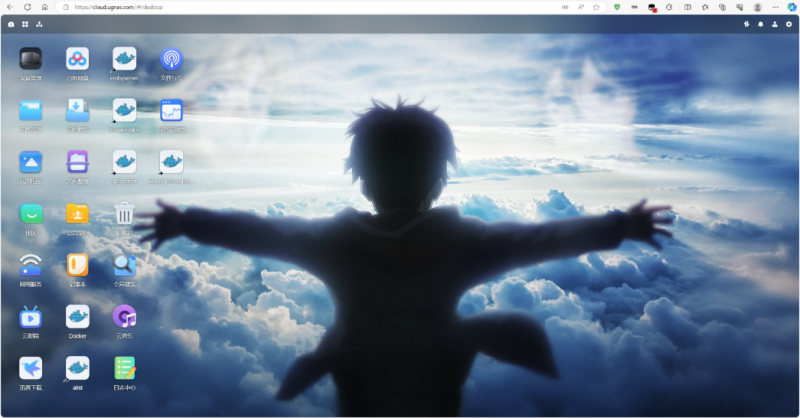Toggle the browser split screen icon
This screenshot has height=418, width=800.
(x=687, y=7)
